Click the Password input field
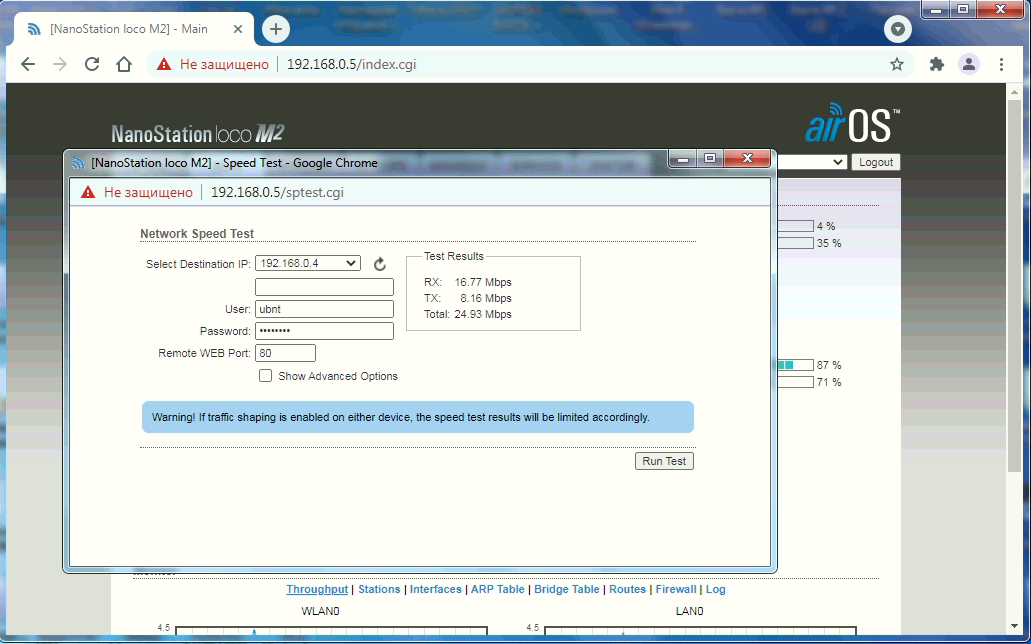The width and height of the screenshot is (1031, 644). 324,331
